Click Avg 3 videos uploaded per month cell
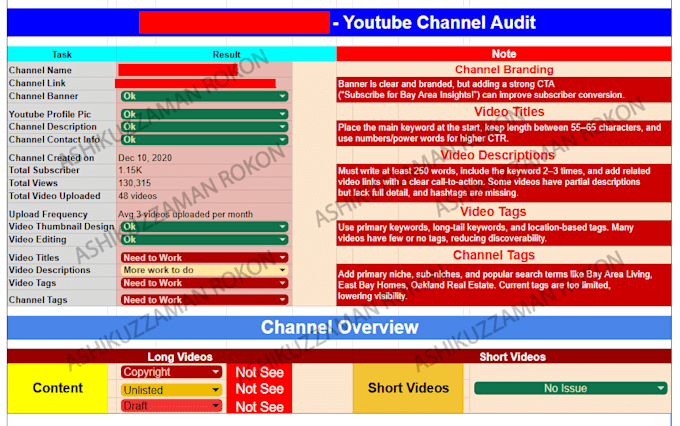The image size is (680, 426). coord(204,214)
